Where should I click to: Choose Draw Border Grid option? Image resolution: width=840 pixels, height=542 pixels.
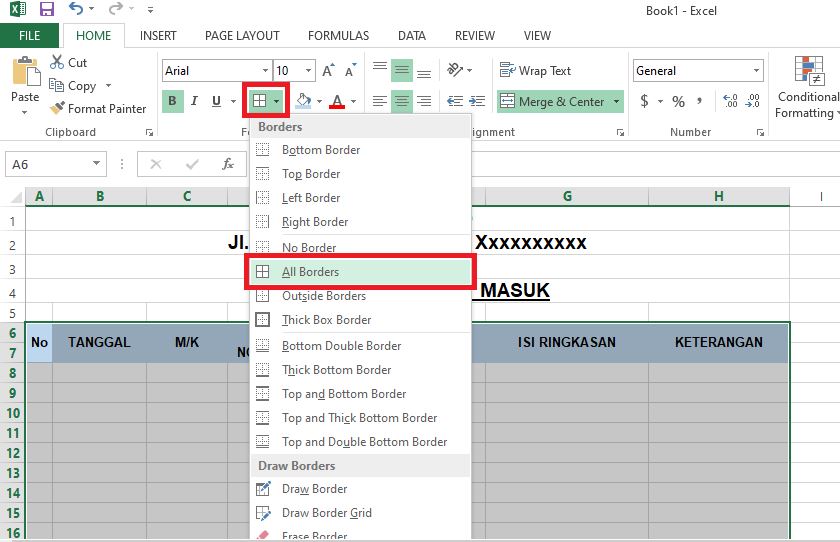(360, 513)
